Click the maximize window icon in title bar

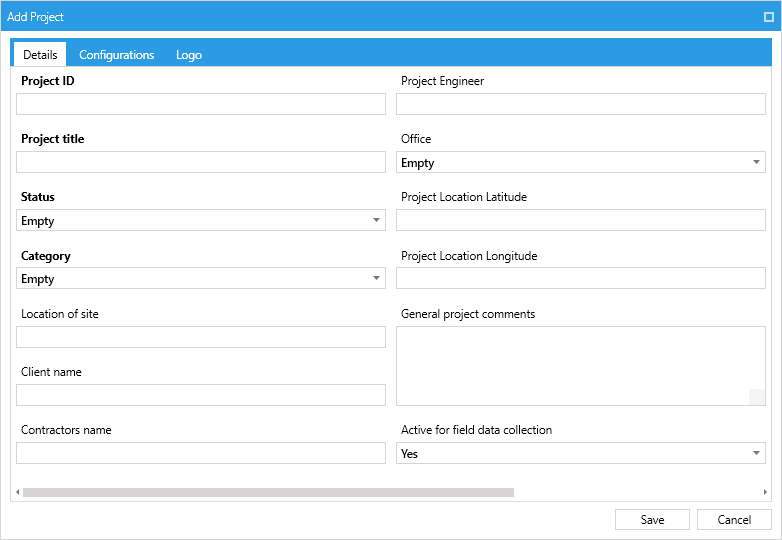click(x=769, y=17)
